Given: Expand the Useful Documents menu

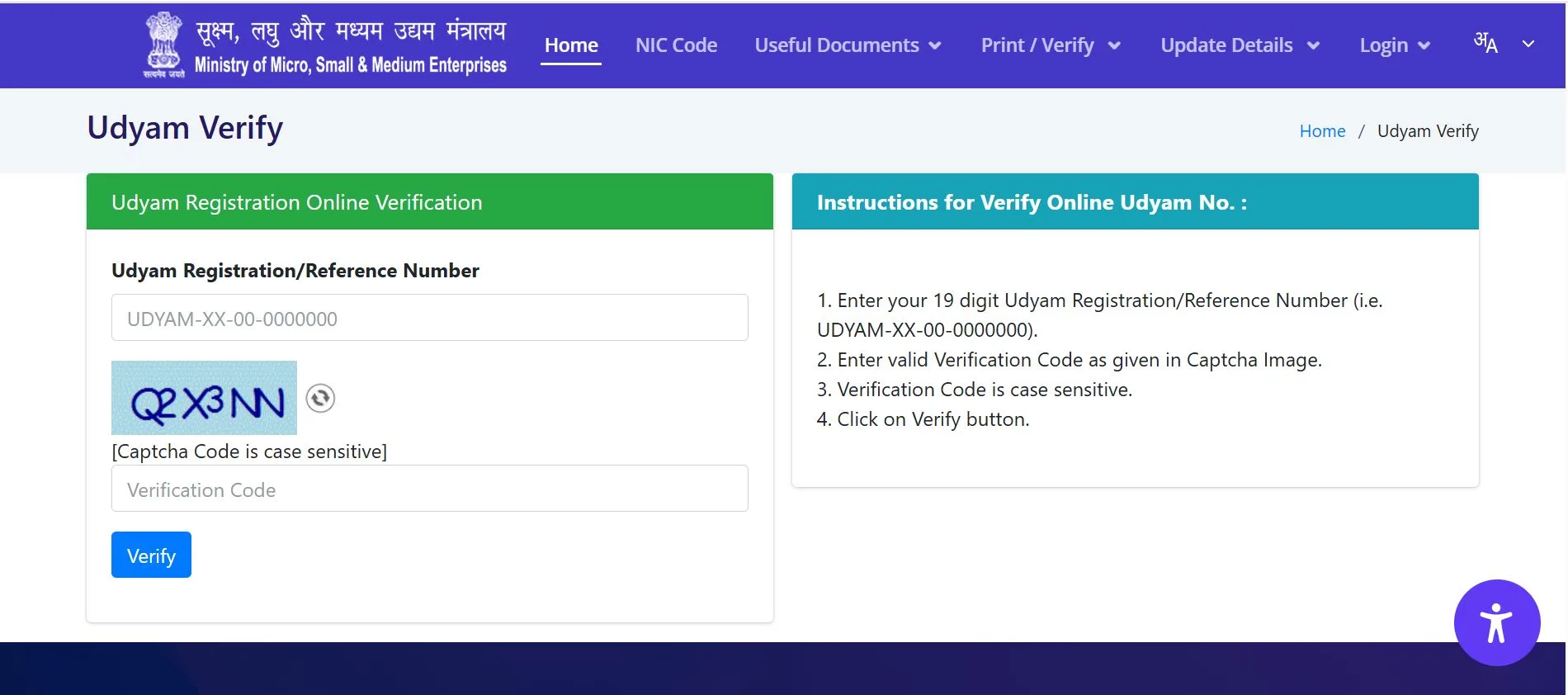Looking at the screenshot, I should click(848, 45).
